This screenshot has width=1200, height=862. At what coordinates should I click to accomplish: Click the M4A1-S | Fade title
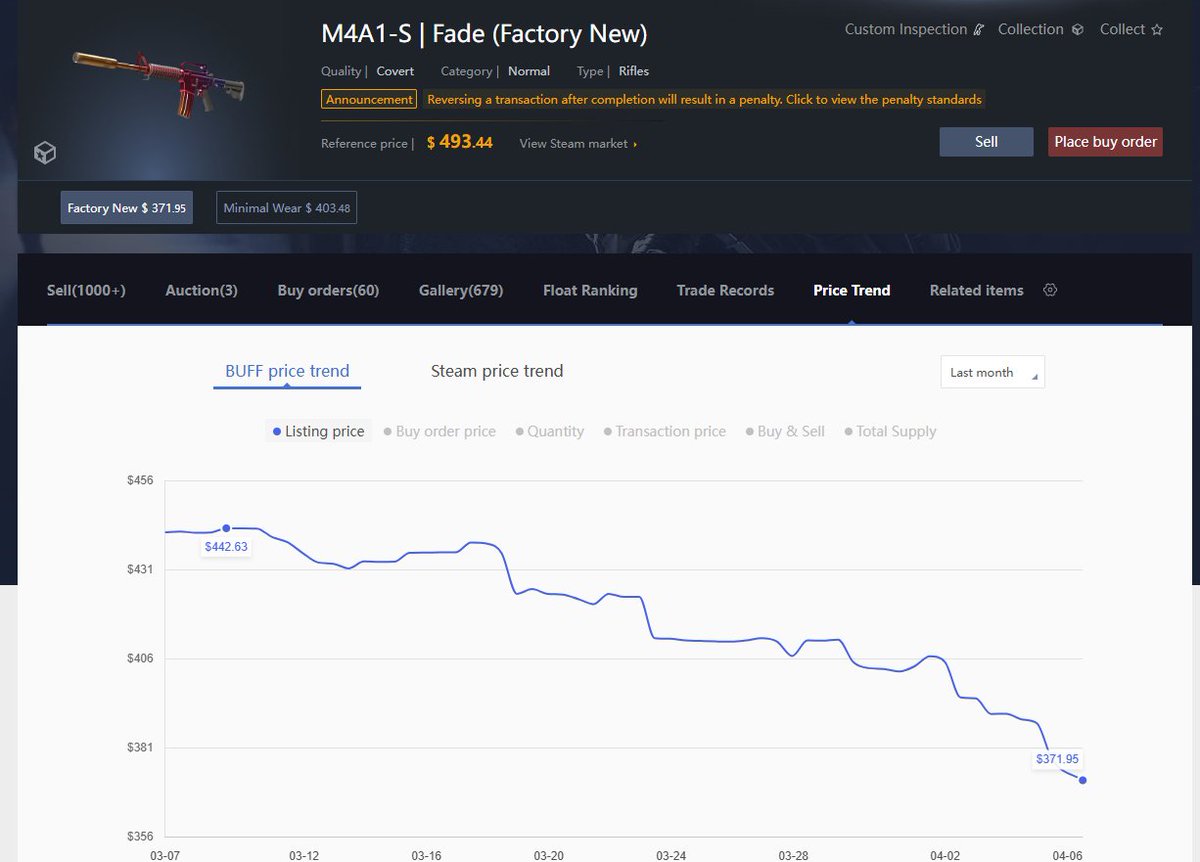click(484, 34)
